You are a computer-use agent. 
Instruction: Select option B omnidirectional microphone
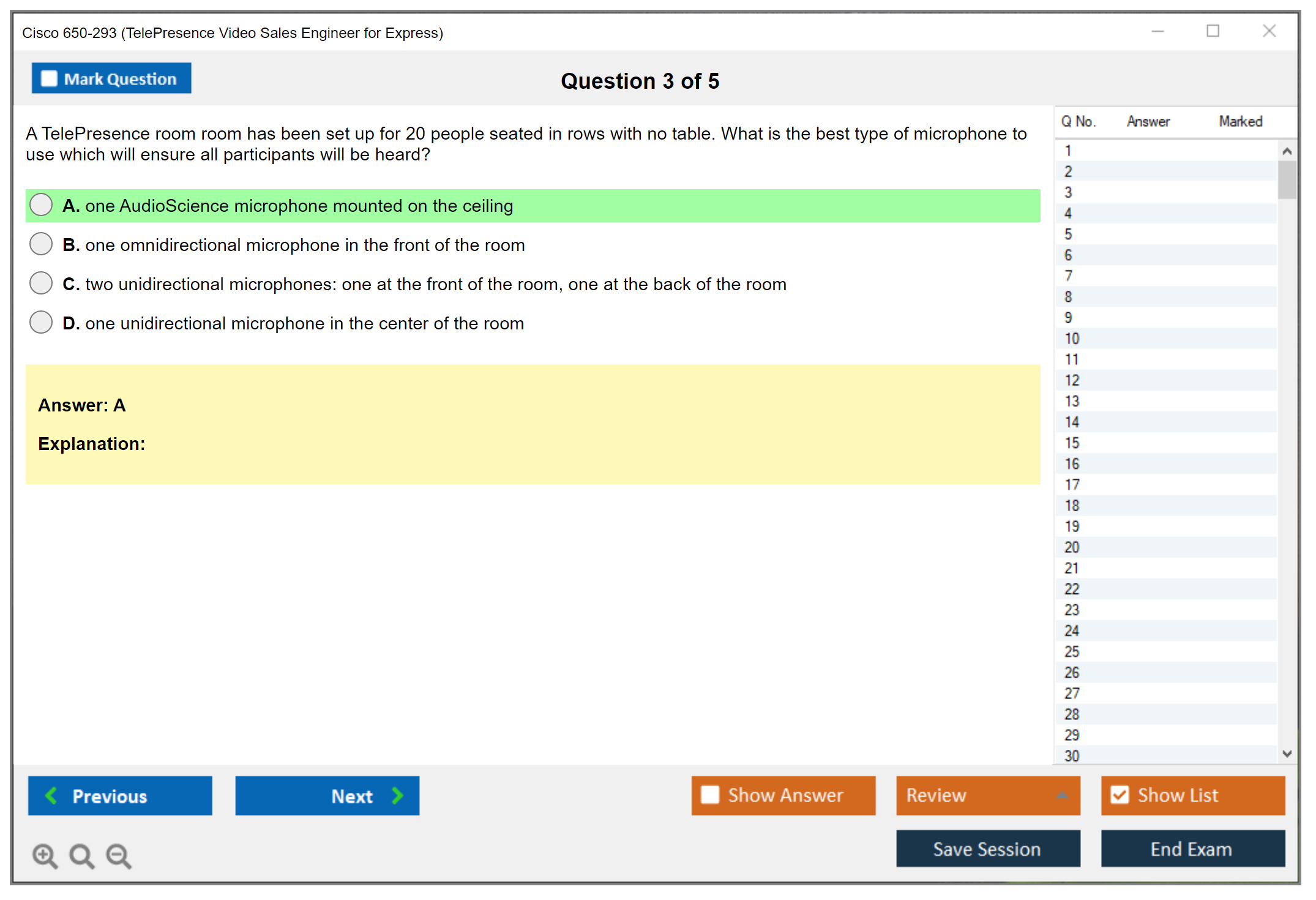coord(41,244)
